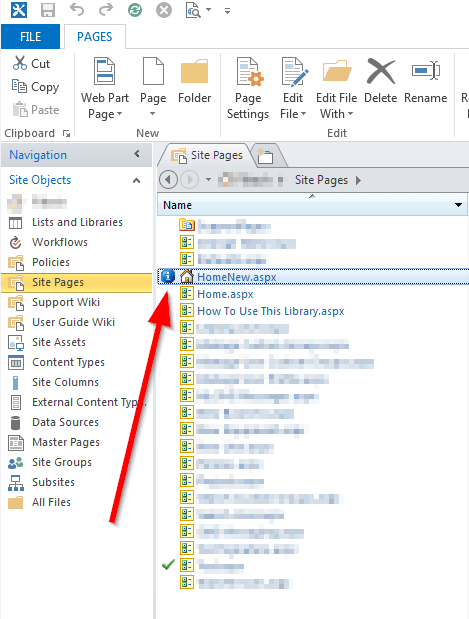469x619 pixels.
Task: Select How To Use This Library.aspx
Action: 271,311
